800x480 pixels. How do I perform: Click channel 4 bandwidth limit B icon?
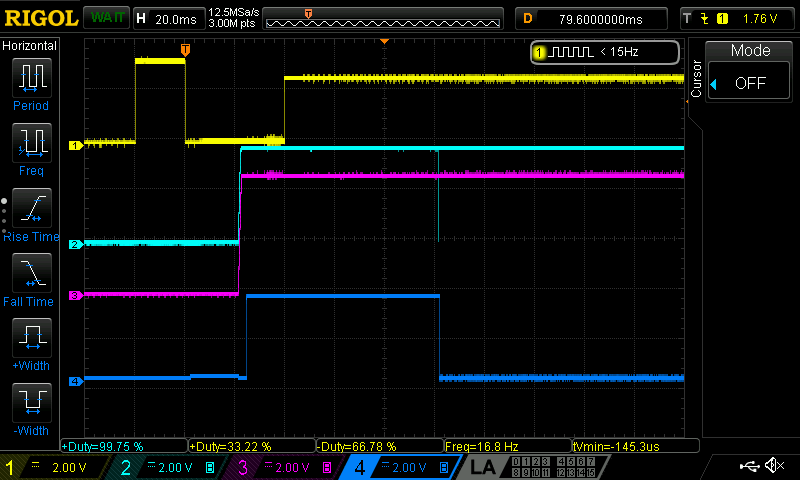coord(444,467)
